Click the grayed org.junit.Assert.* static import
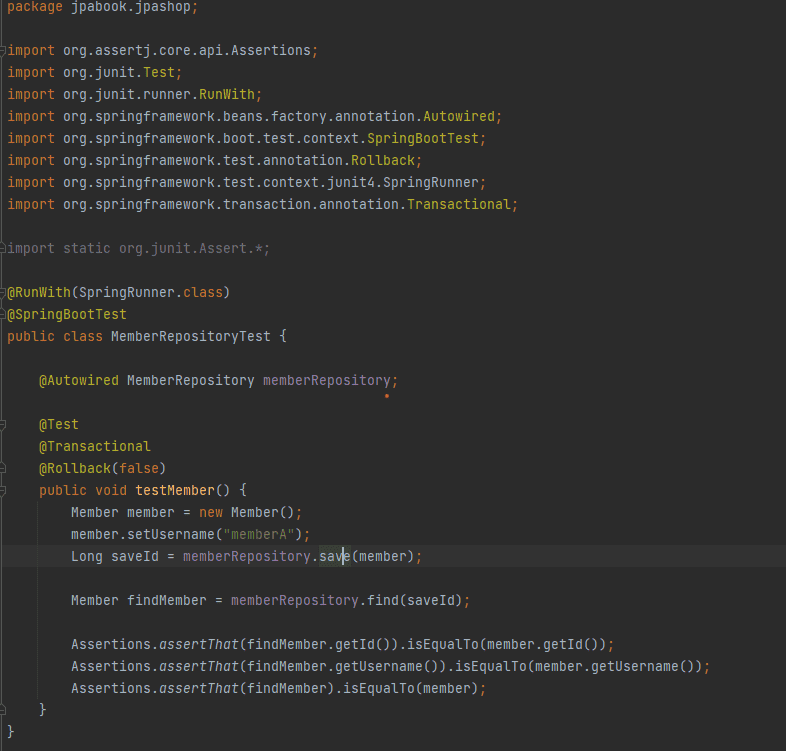This screenshot has height=751, width=786. pos(190,249)
